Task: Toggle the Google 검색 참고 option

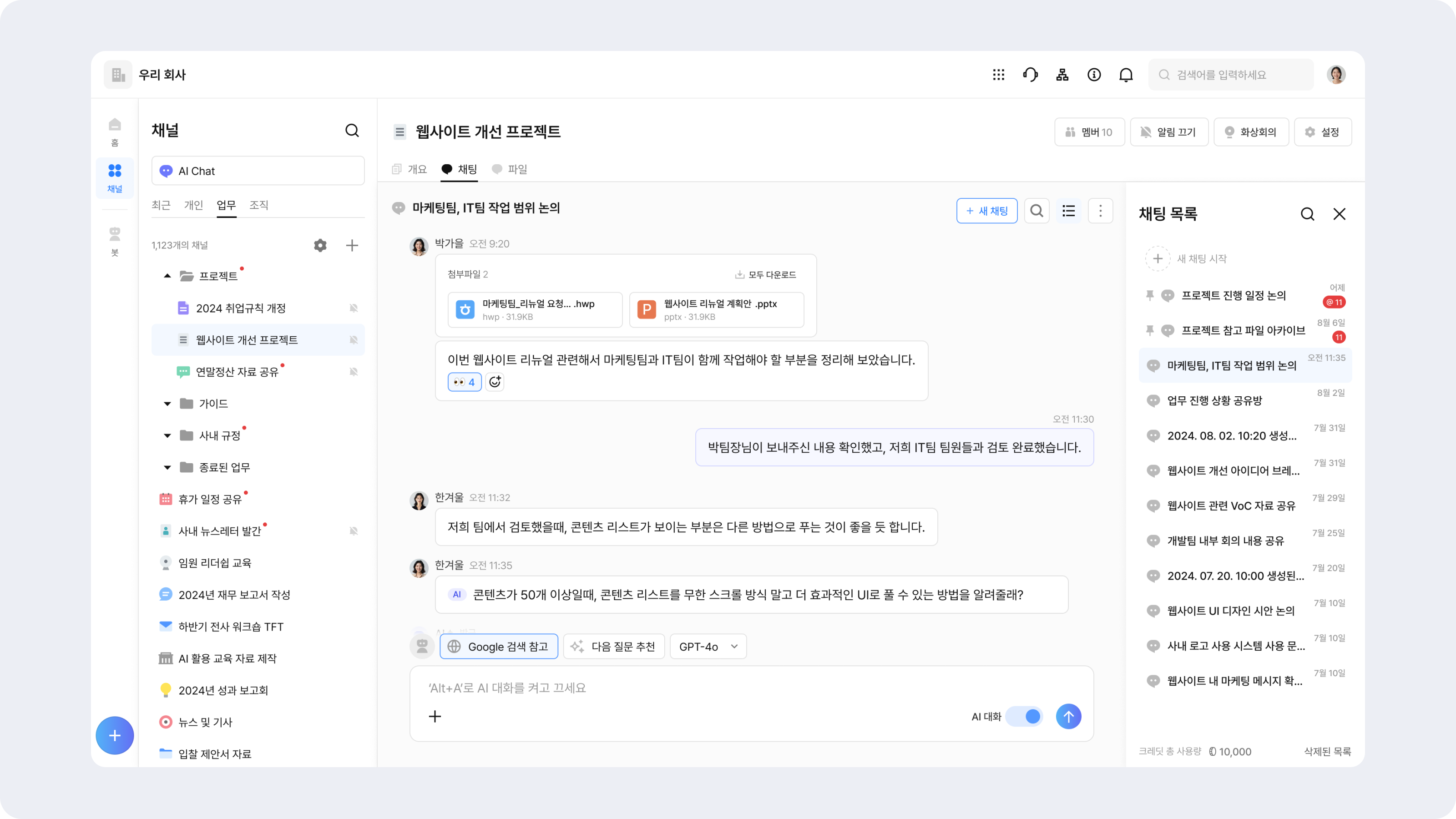Action: pyautogui.click(x=499, y=647)
